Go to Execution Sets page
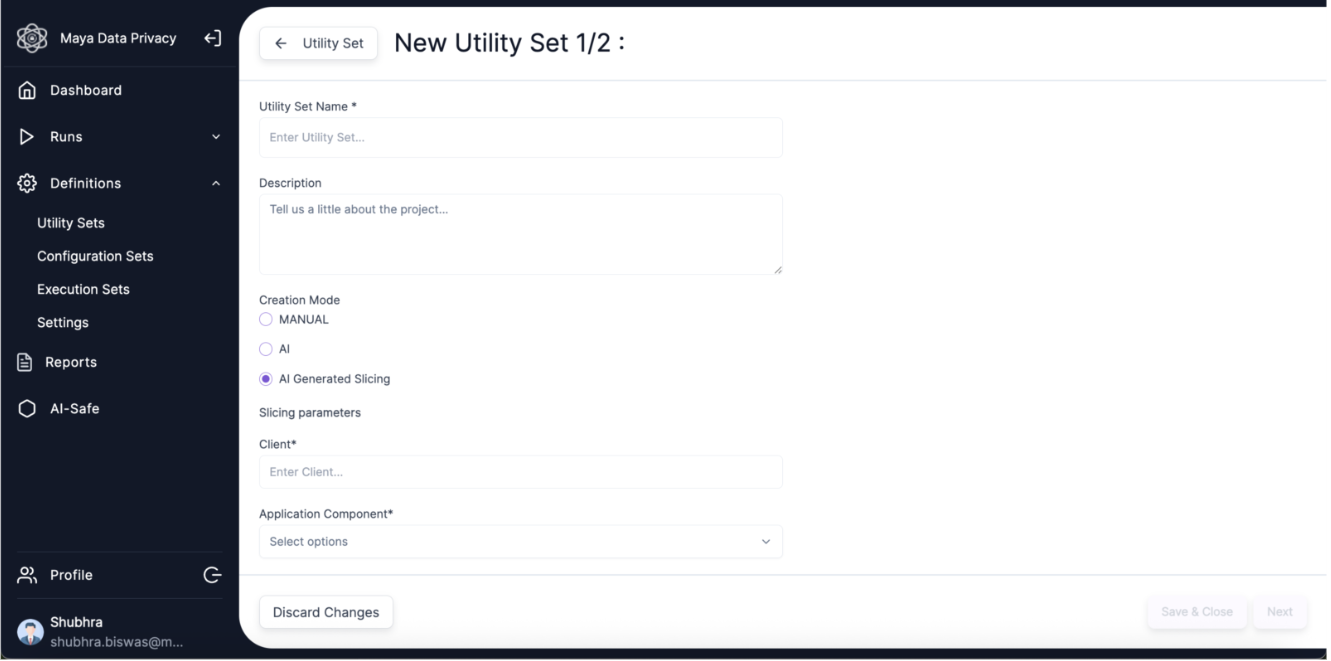This screenshot has height=661, width=1331. click(x=83, y=289)
